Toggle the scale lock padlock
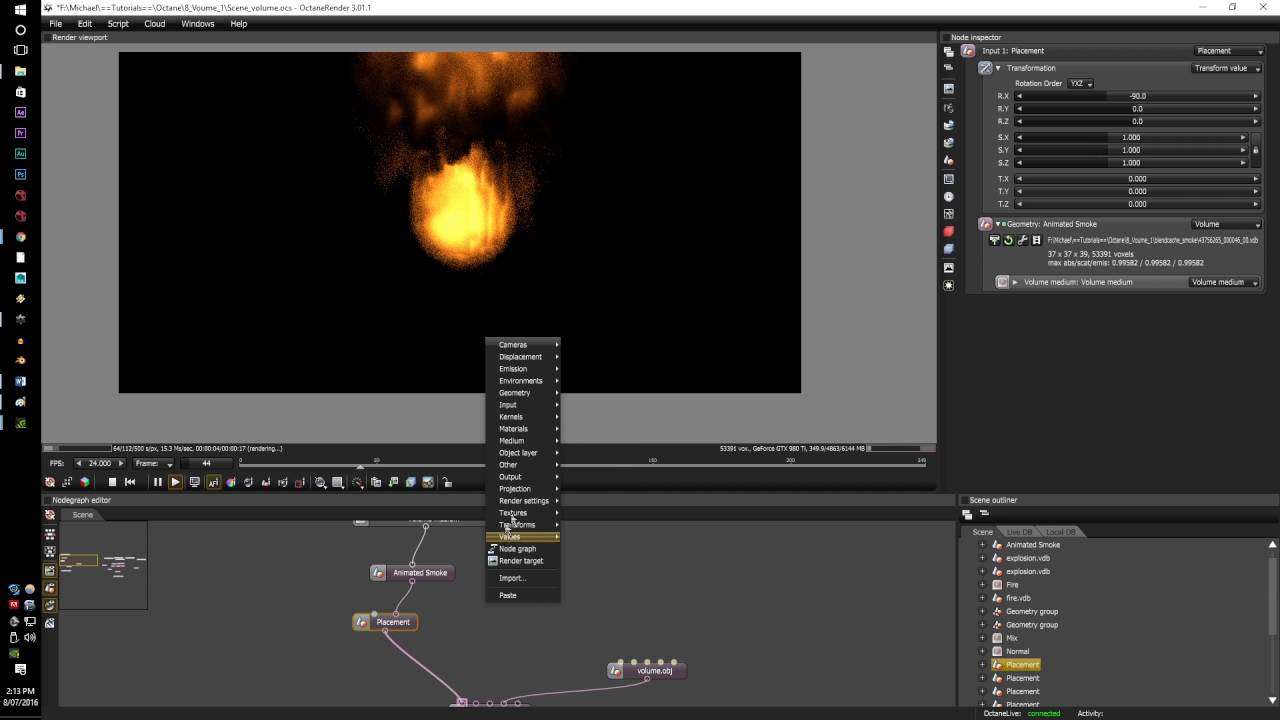This screenshot has height=720, width=1280. point(1256,150)
